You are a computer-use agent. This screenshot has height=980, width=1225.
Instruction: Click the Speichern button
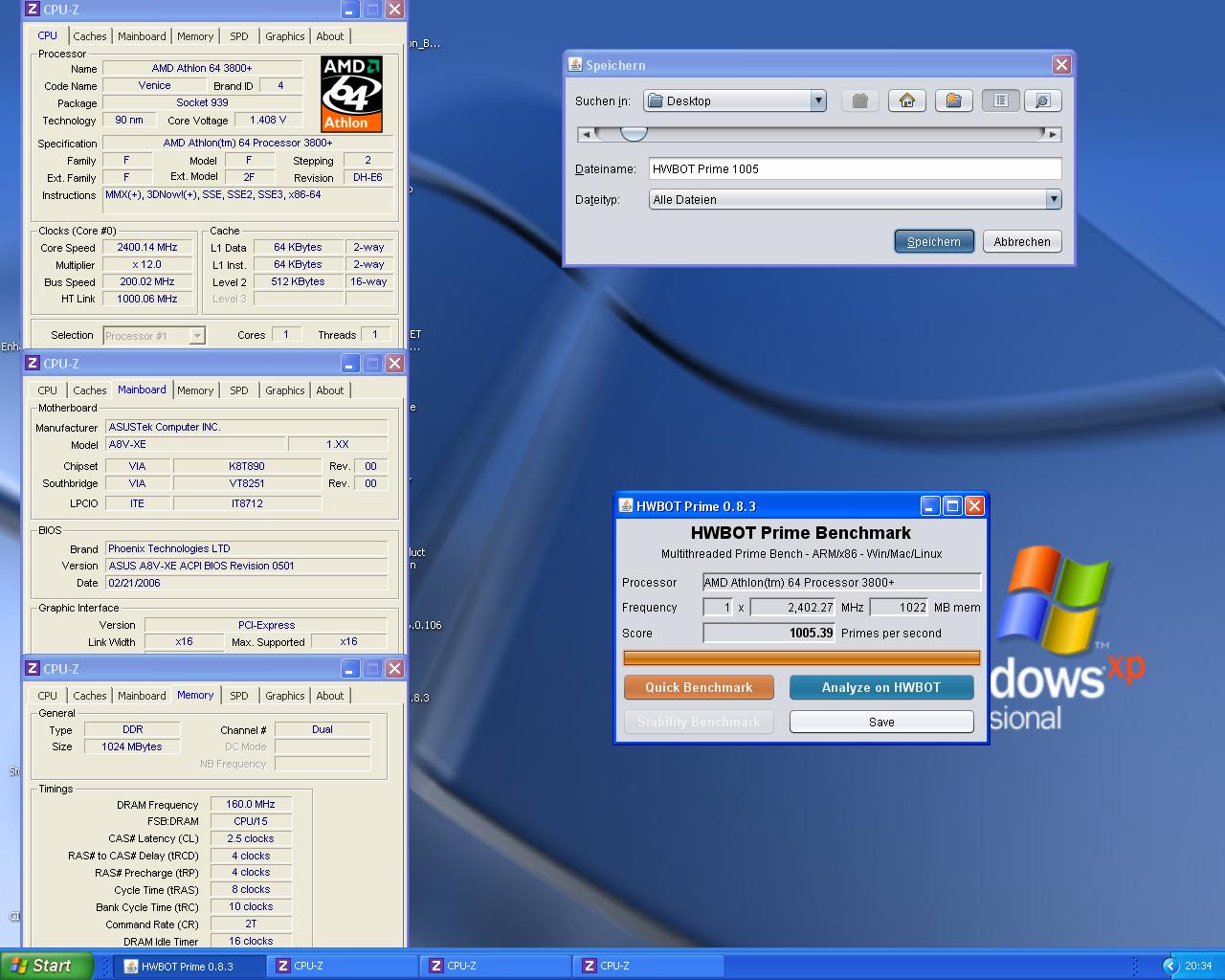(x=934, y=241)
